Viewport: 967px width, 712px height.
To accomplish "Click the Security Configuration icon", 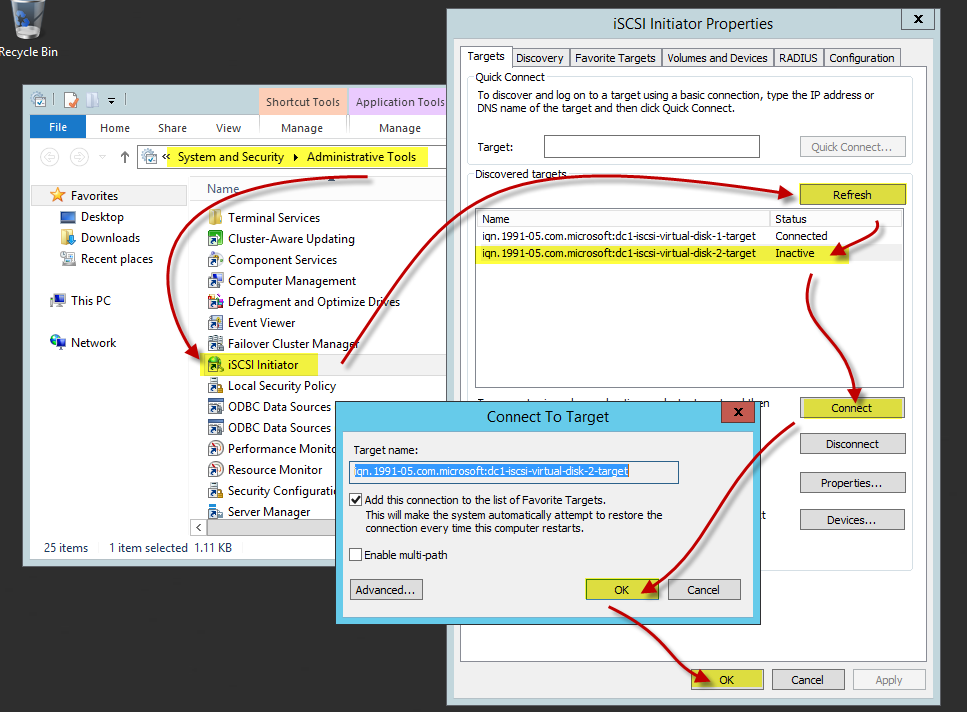I will pyautogui.click(x=215, y=491).
